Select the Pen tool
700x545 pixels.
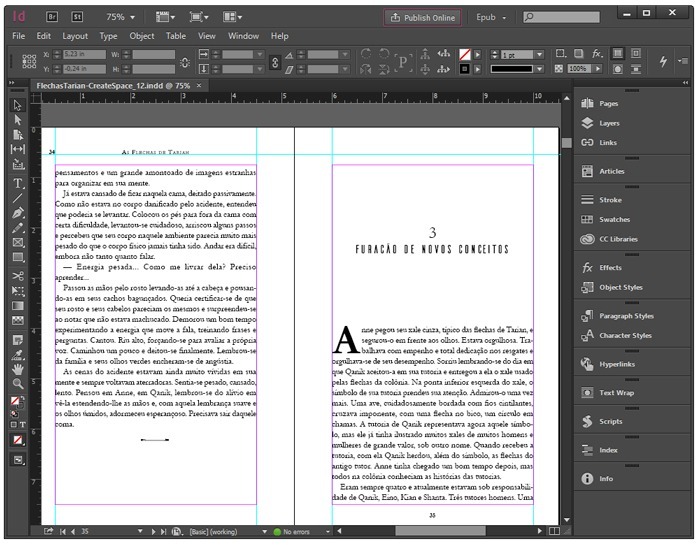click(18, 213)
